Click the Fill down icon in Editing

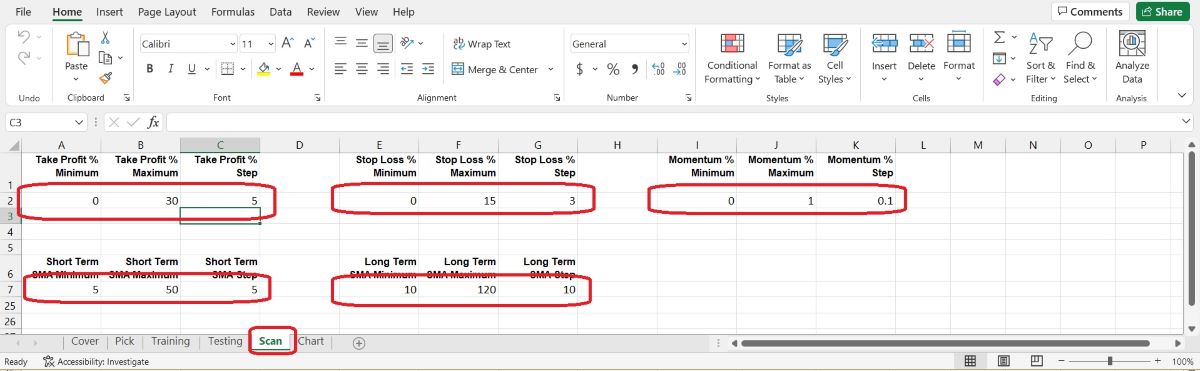[x=999, y=58]
